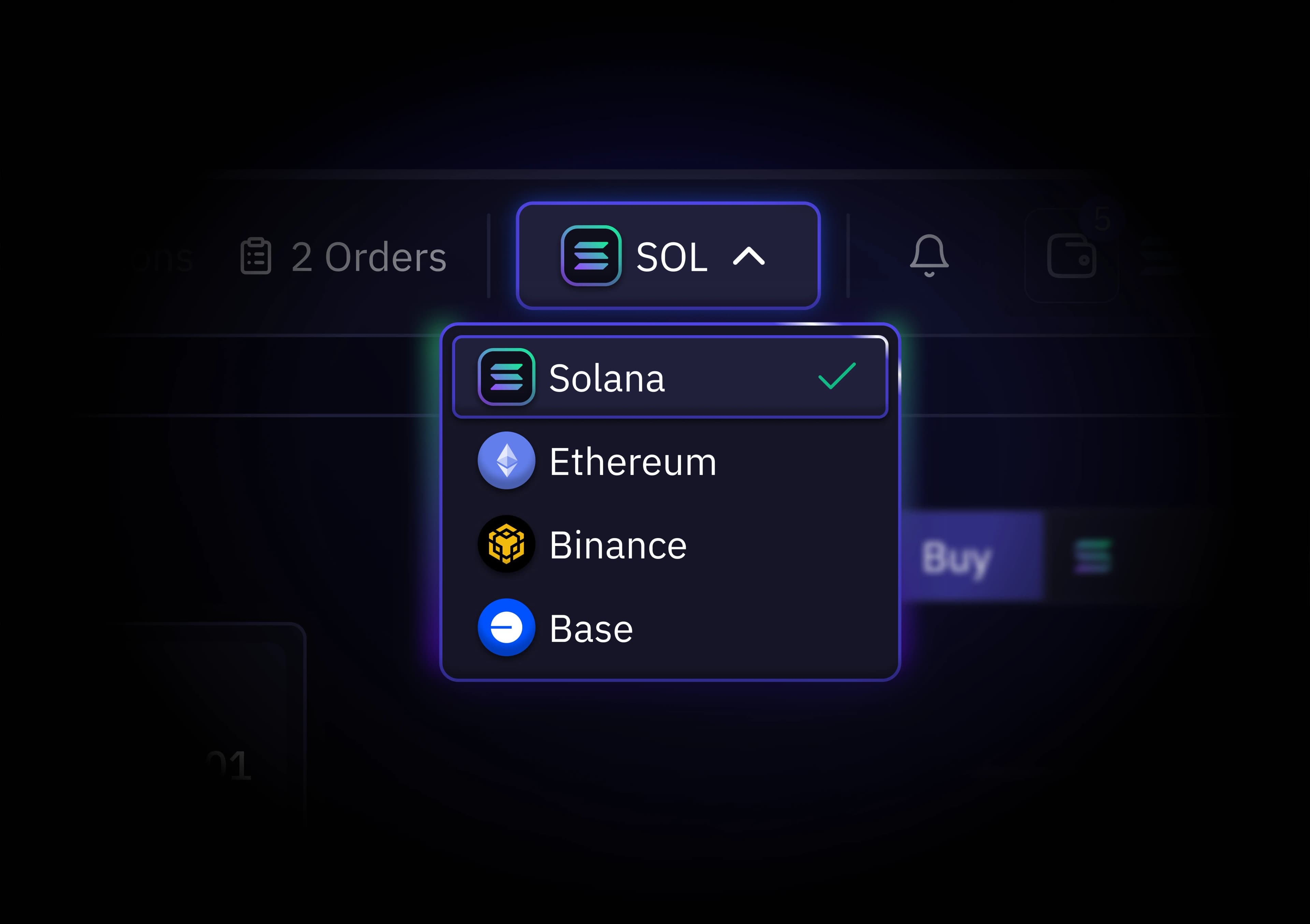Click the wallet badge showing 5

coord(1102,219)
